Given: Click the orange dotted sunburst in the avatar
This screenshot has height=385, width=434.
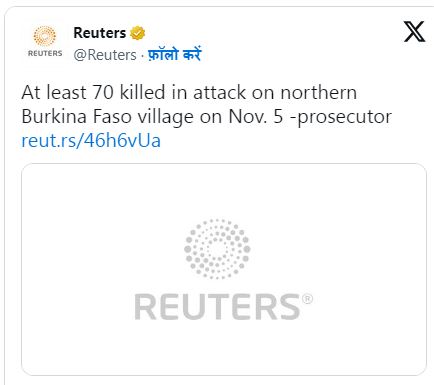Looking at the screenshot, I should (x=45, y=36).
